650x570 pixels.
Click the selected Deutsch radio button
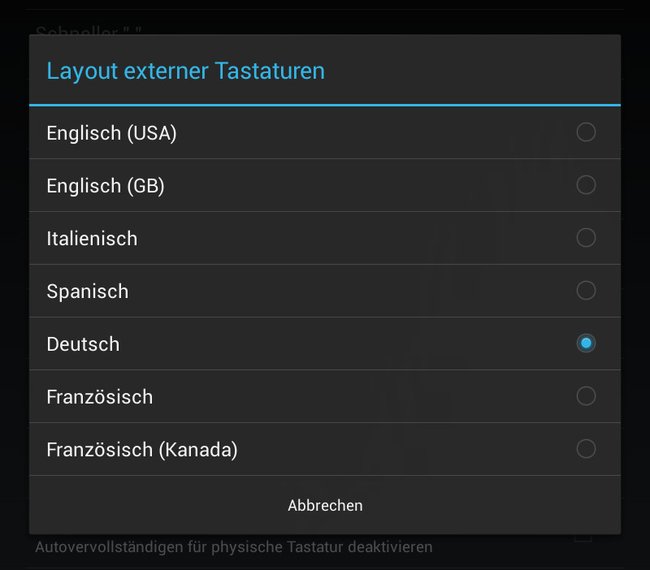pyautogui.click(x=586, y=343)
